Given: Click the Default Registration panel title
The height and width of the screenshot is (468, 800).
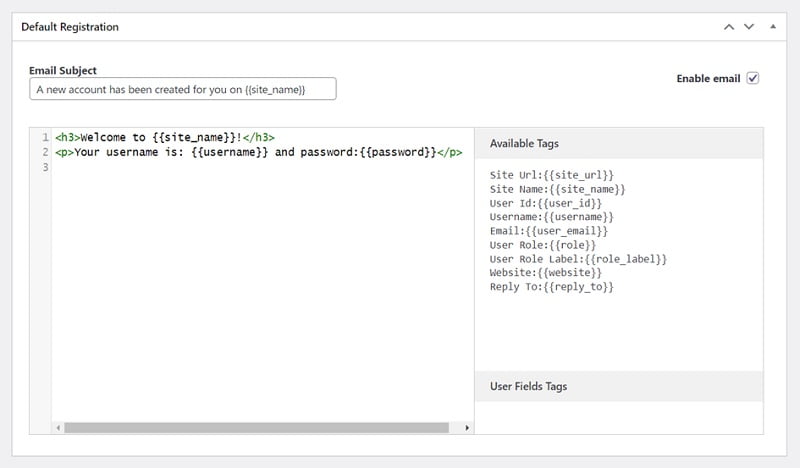Looking at the screenshot, I should pyautogui.click(x=70, y=27).
